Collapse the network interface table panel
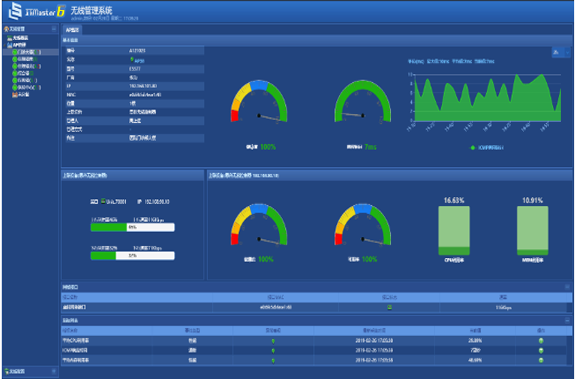Viewport: 575px width, 379px height. coord(567,287)
